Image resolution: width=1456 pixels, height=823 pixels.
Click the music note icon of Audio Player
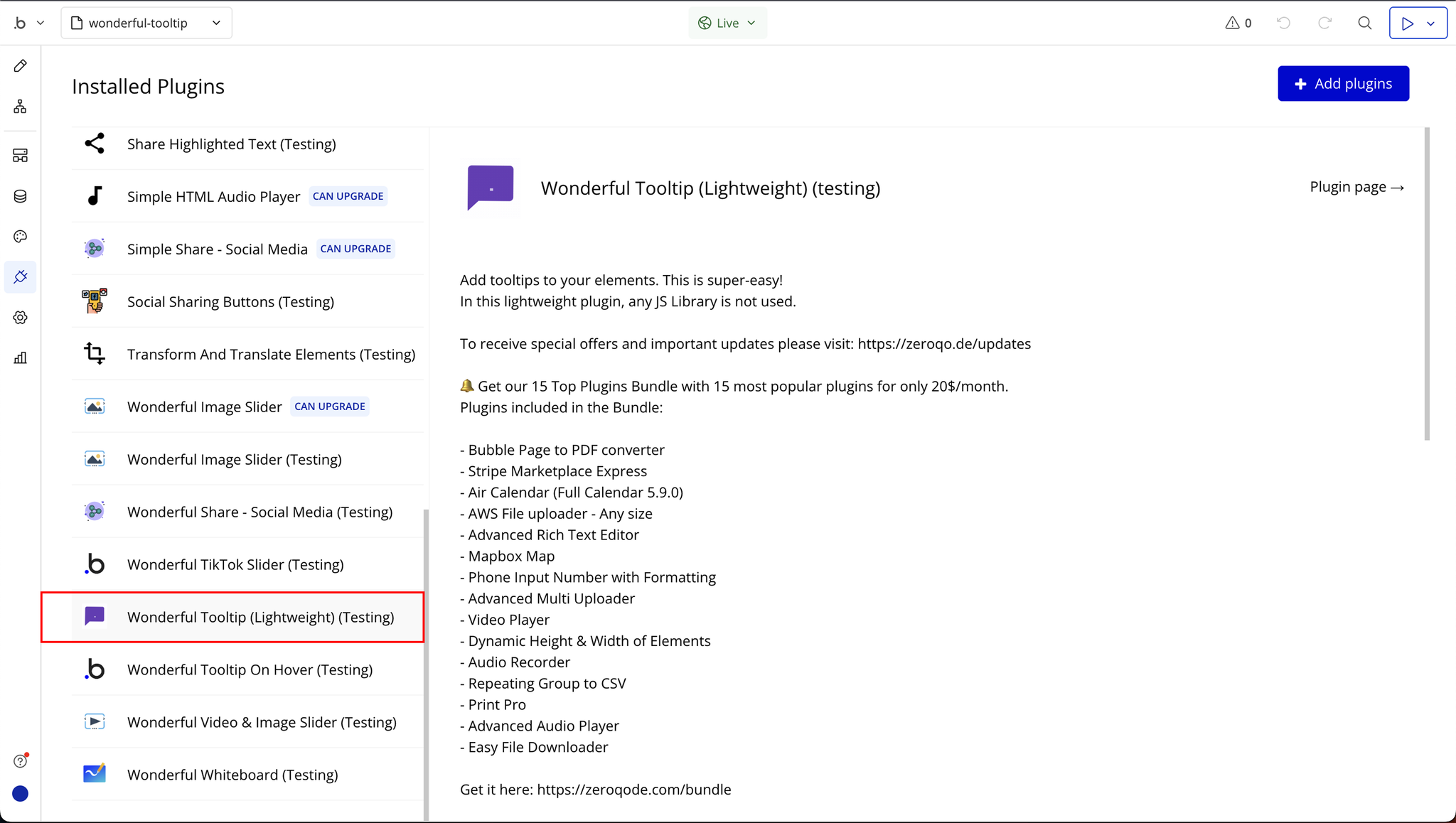[x=95, y=196]
